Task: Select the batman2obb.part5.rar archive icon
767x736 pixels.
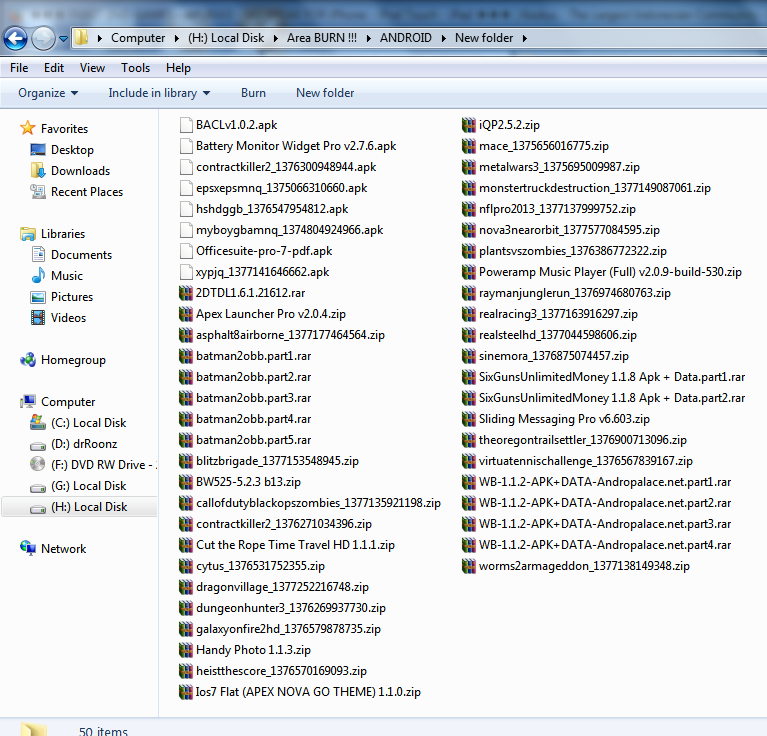Action: [186, 440]
